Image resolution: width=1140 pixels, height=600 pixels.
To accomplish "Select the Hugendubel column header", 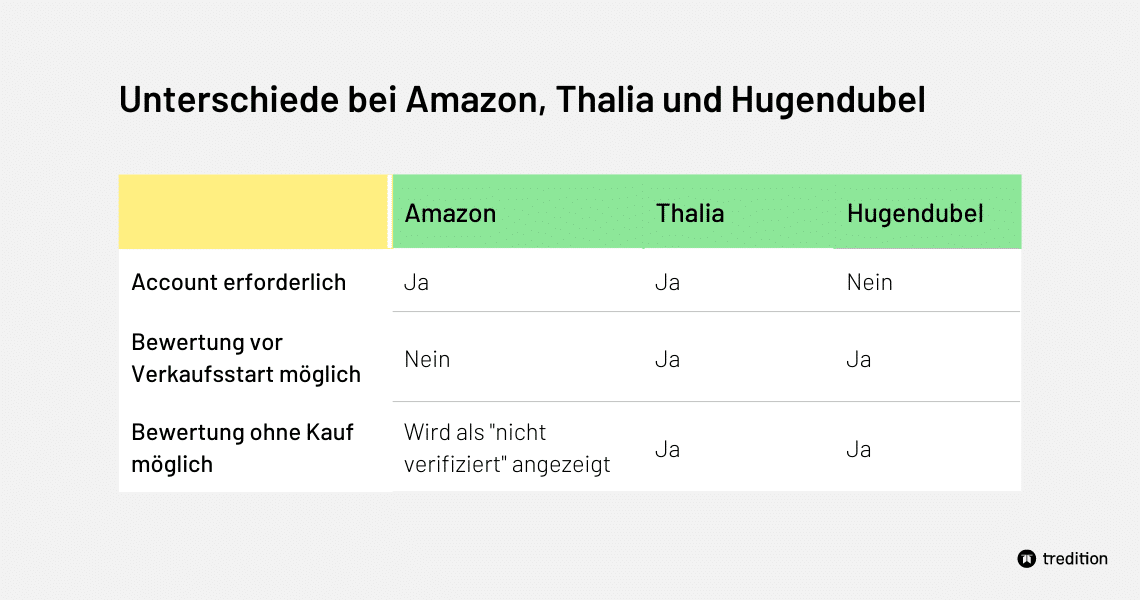I will pyautogui.click(x=915, y=214).
